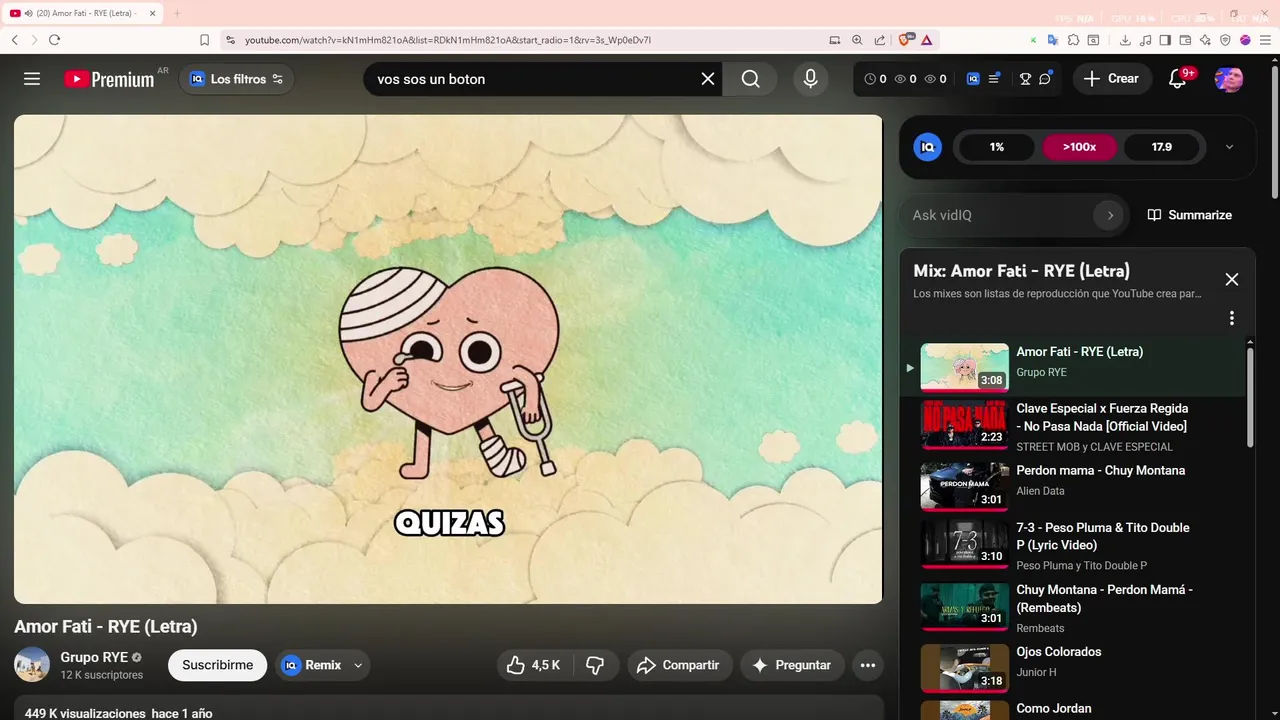Clear the search box text
Viewport: 1280px width, 720px height.
[x=708, y=79]
